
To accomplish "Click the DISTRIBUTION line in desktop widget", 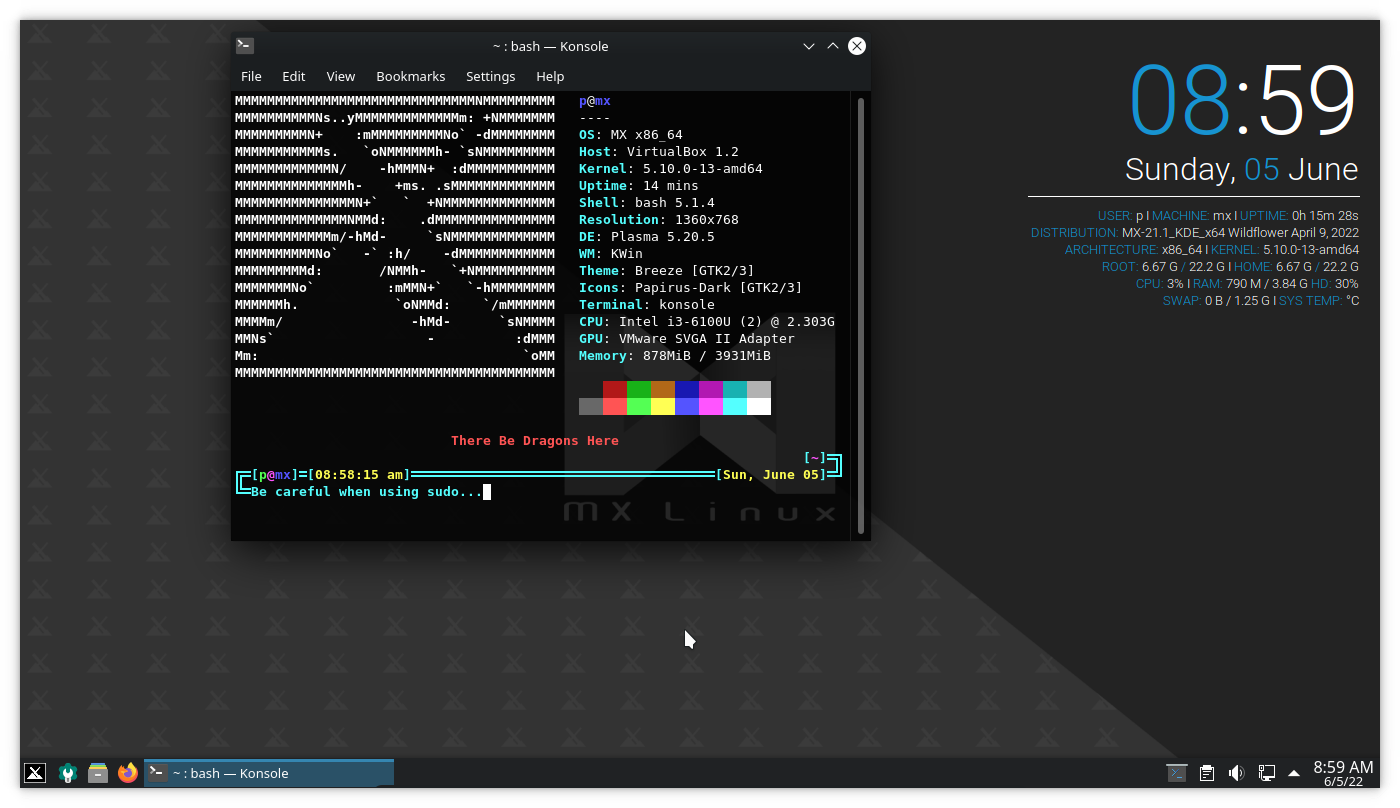I will [x=1195, y=233].
